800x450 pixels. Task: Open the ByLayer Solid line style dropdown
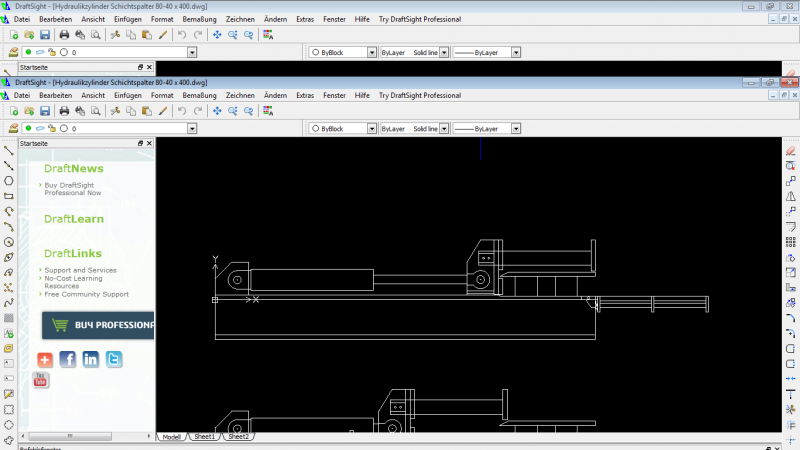(442, 129)
